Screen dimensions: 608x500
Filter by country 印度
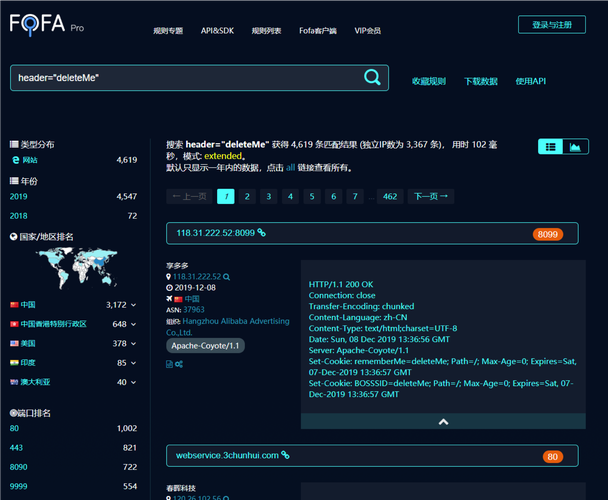(28, 363)
